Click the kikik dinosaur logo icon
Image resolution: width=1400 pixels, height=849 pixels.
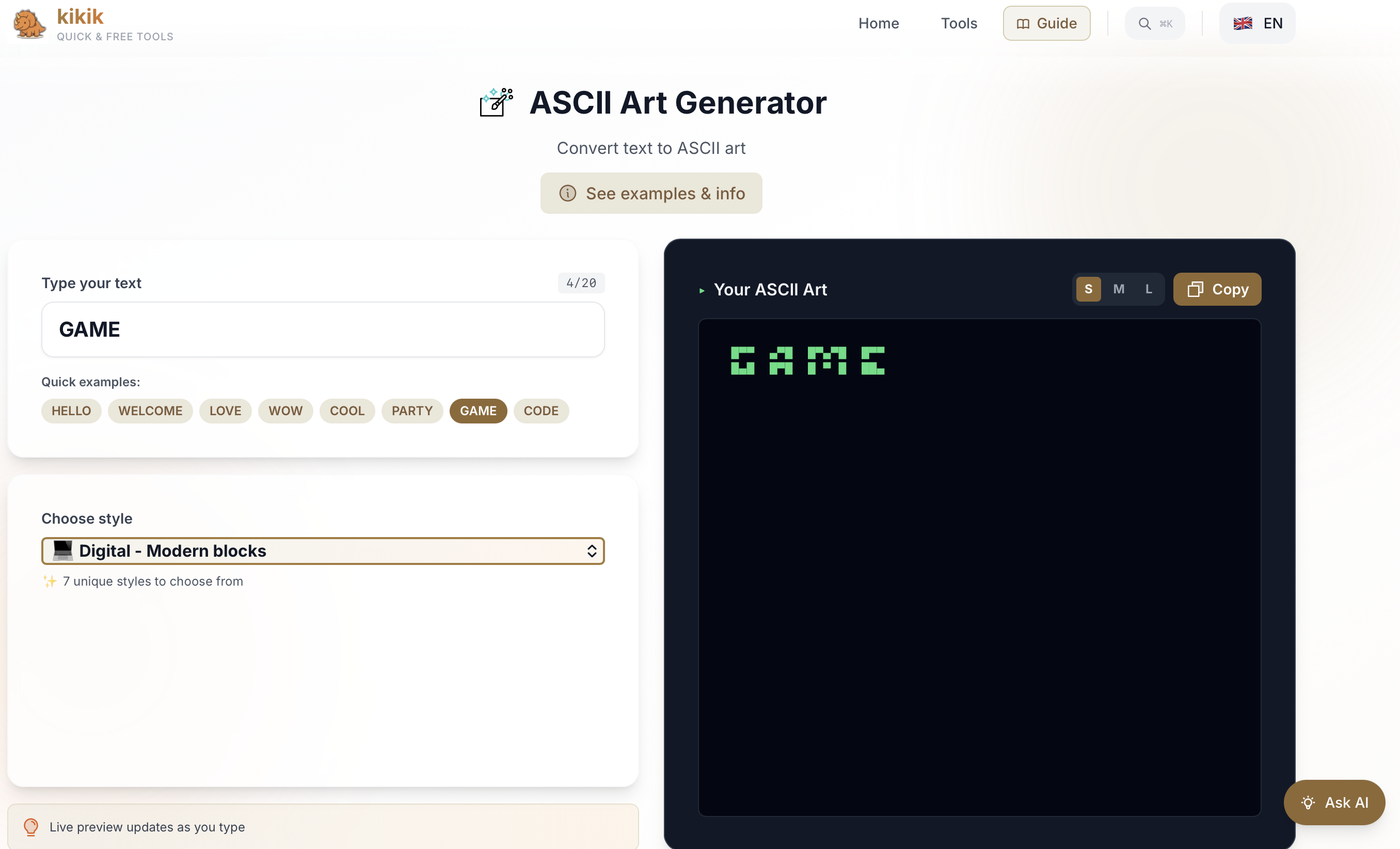point(28,24)
